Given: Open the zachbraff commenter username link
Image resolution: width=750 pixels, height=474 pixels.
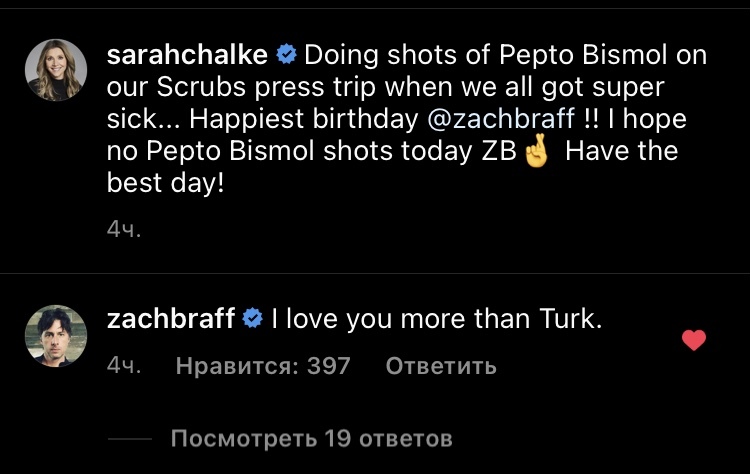Looking at the screenshot, I should tap(171, 320).
